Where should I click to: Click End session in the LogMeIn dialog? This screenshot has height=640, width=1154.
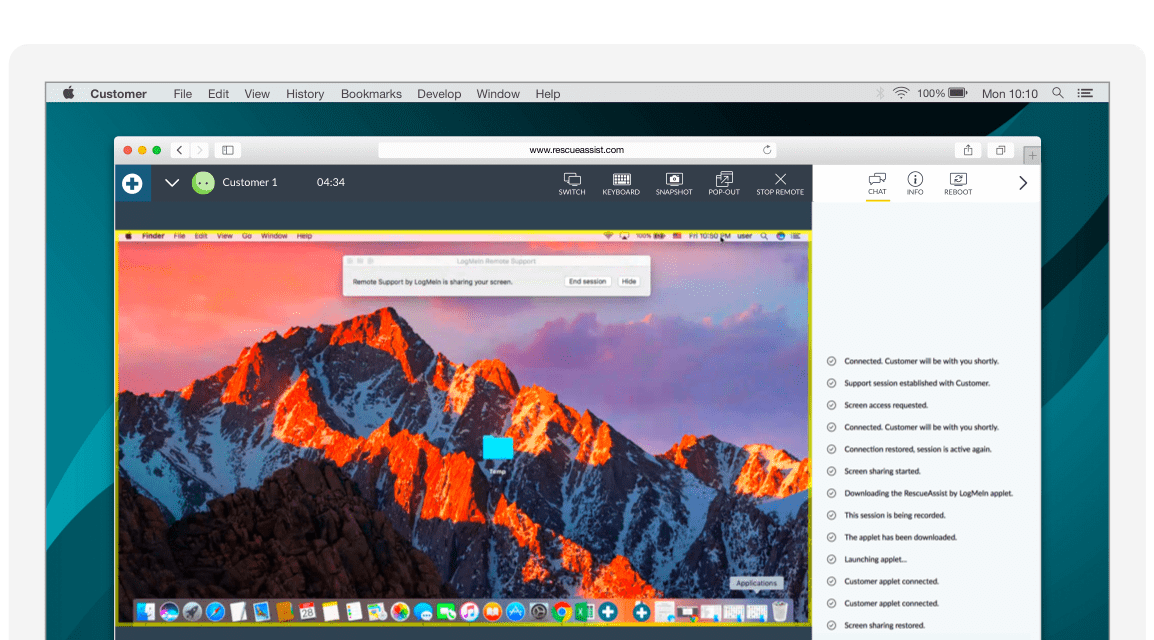pyautogui.click(x=587, y=282)
